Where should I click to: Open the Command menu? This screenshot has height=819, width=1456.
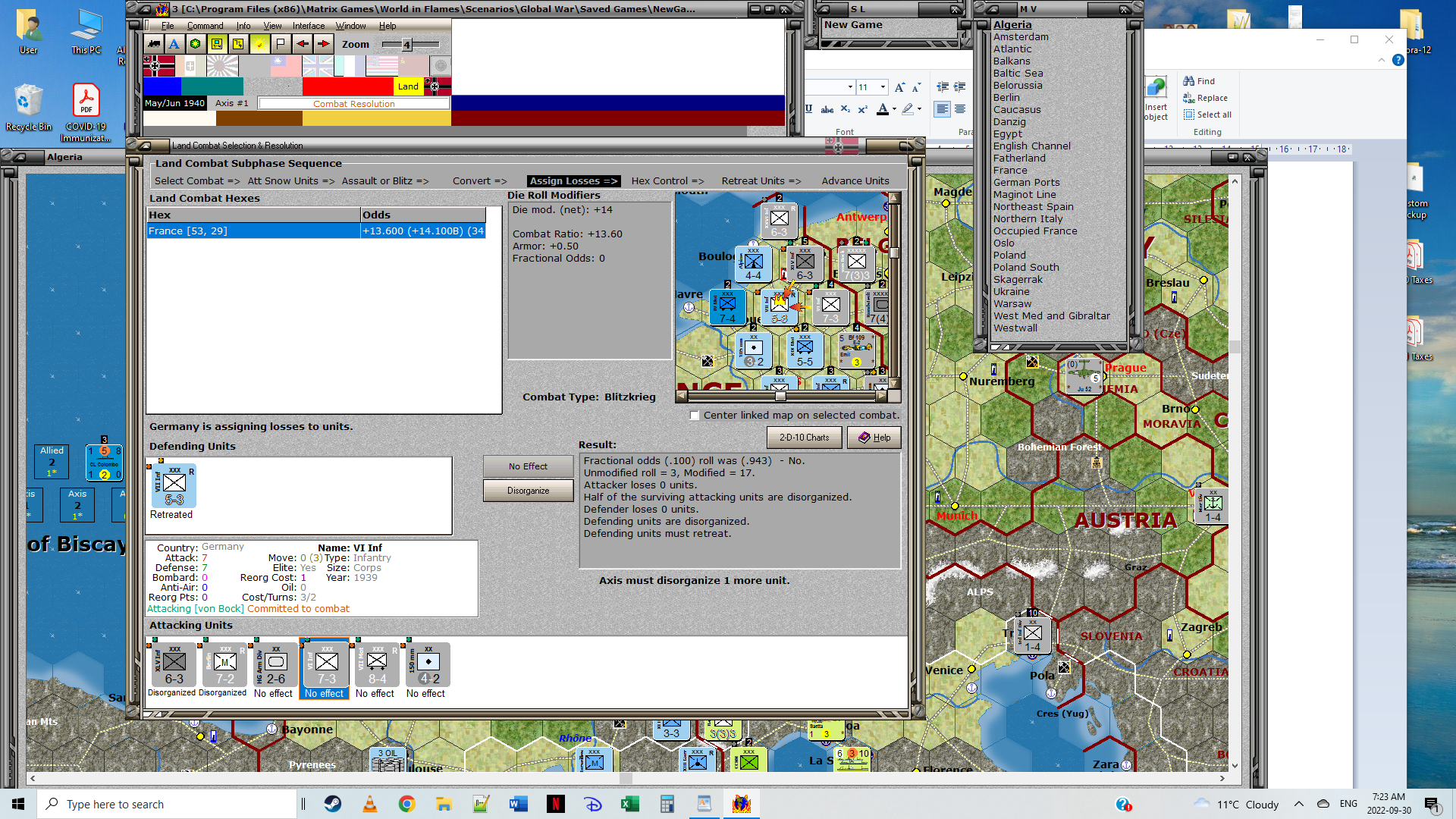pyautogui.click(x=205, y=26)
